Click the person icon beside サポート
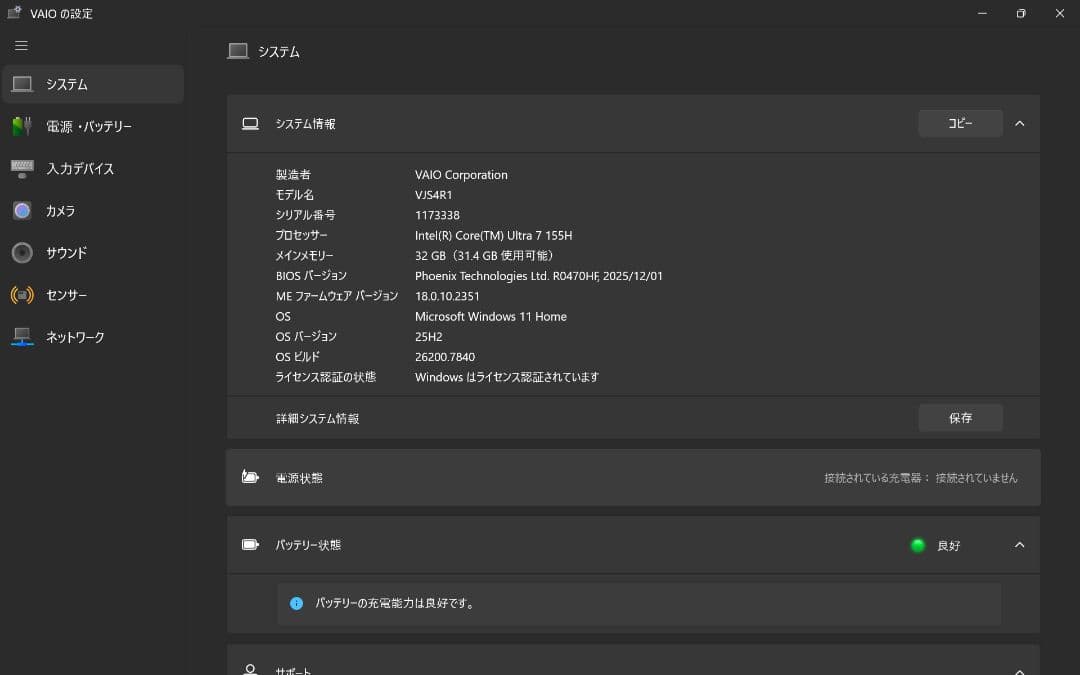1080x675 pixels. click(250, 669)
